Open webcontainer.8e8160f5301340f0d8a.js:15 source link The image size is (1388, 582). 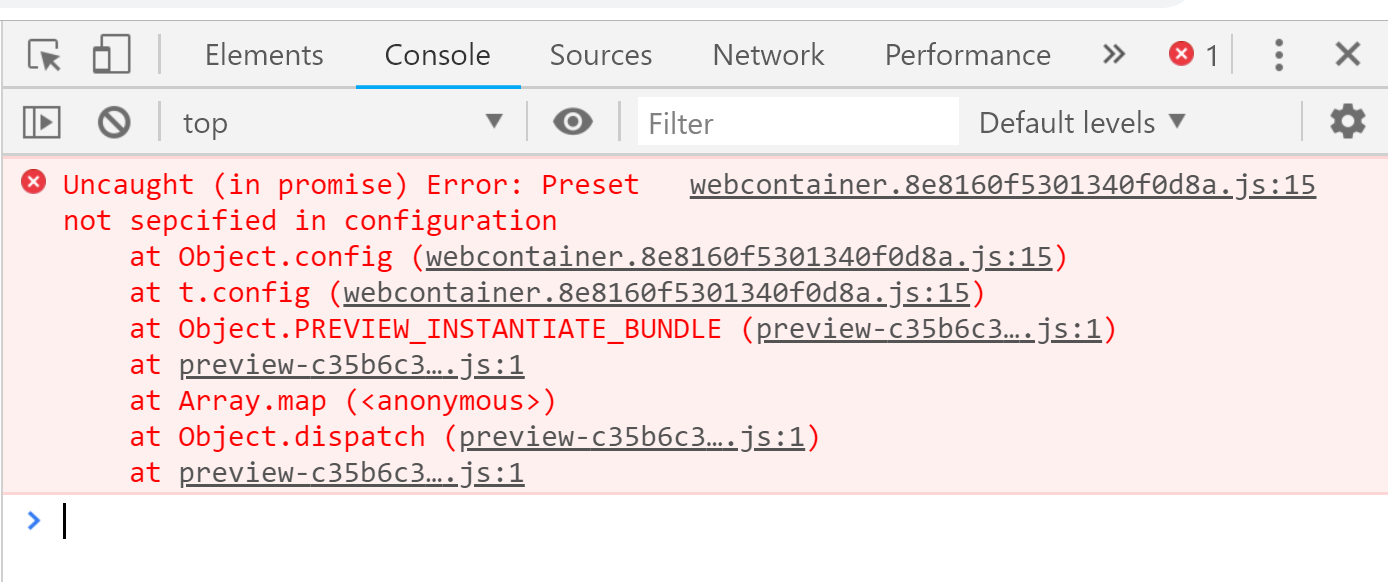point(1002,184)
